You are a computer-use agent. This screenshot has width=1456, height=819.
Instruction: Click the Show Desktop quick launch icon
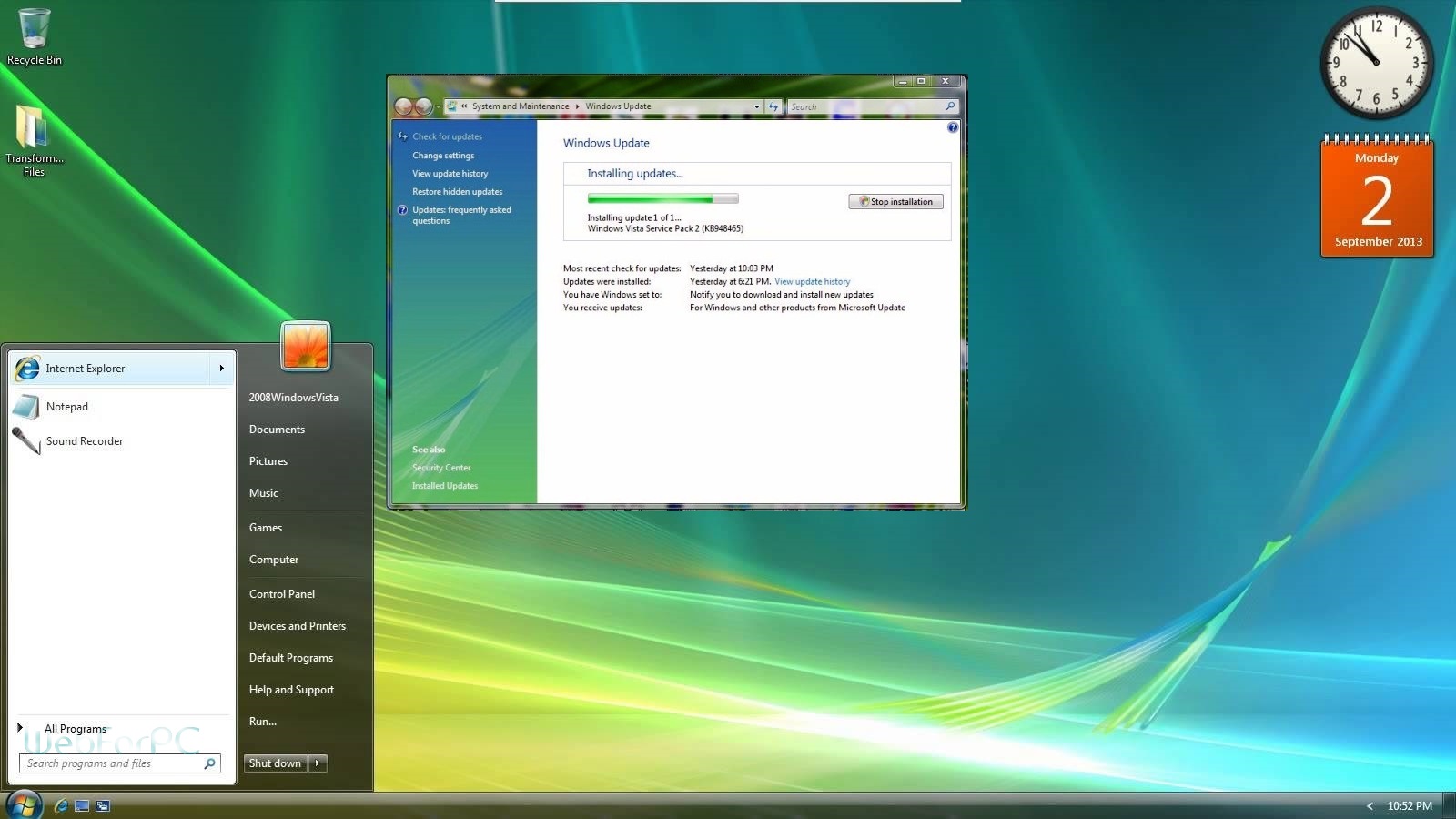point(82,805)
